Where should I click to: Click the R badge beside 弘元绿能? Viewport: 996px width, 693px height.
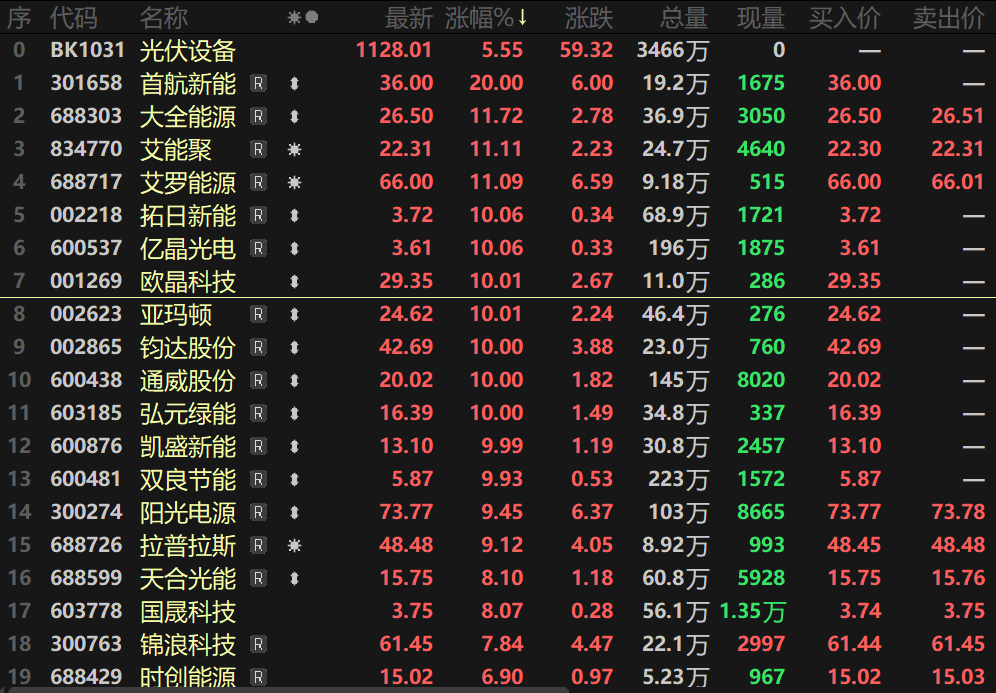(258, 414)
